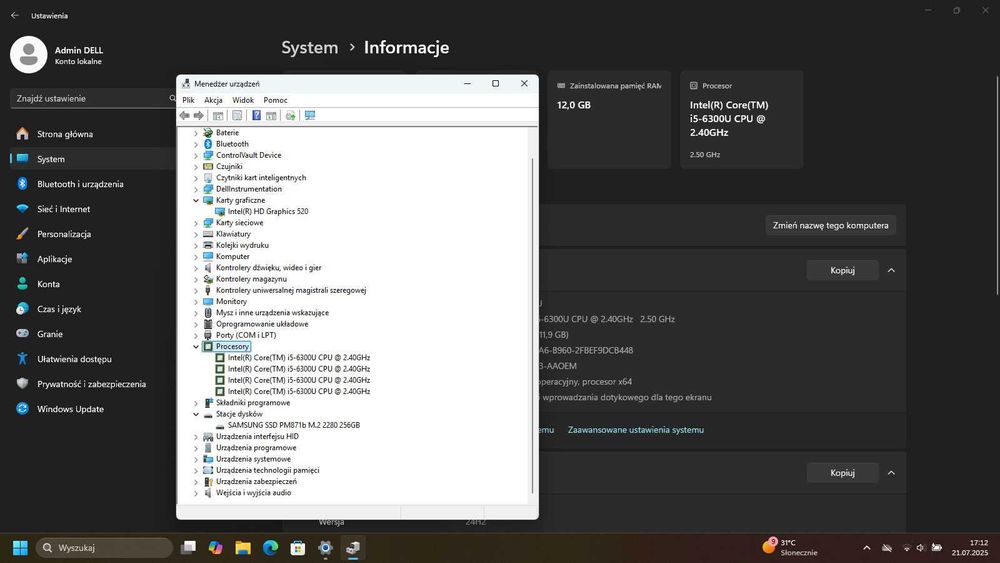The width and height of the screenshot is (1000, 563).
Task: Select the ControlVault Device icon
Action: (208, 155)
